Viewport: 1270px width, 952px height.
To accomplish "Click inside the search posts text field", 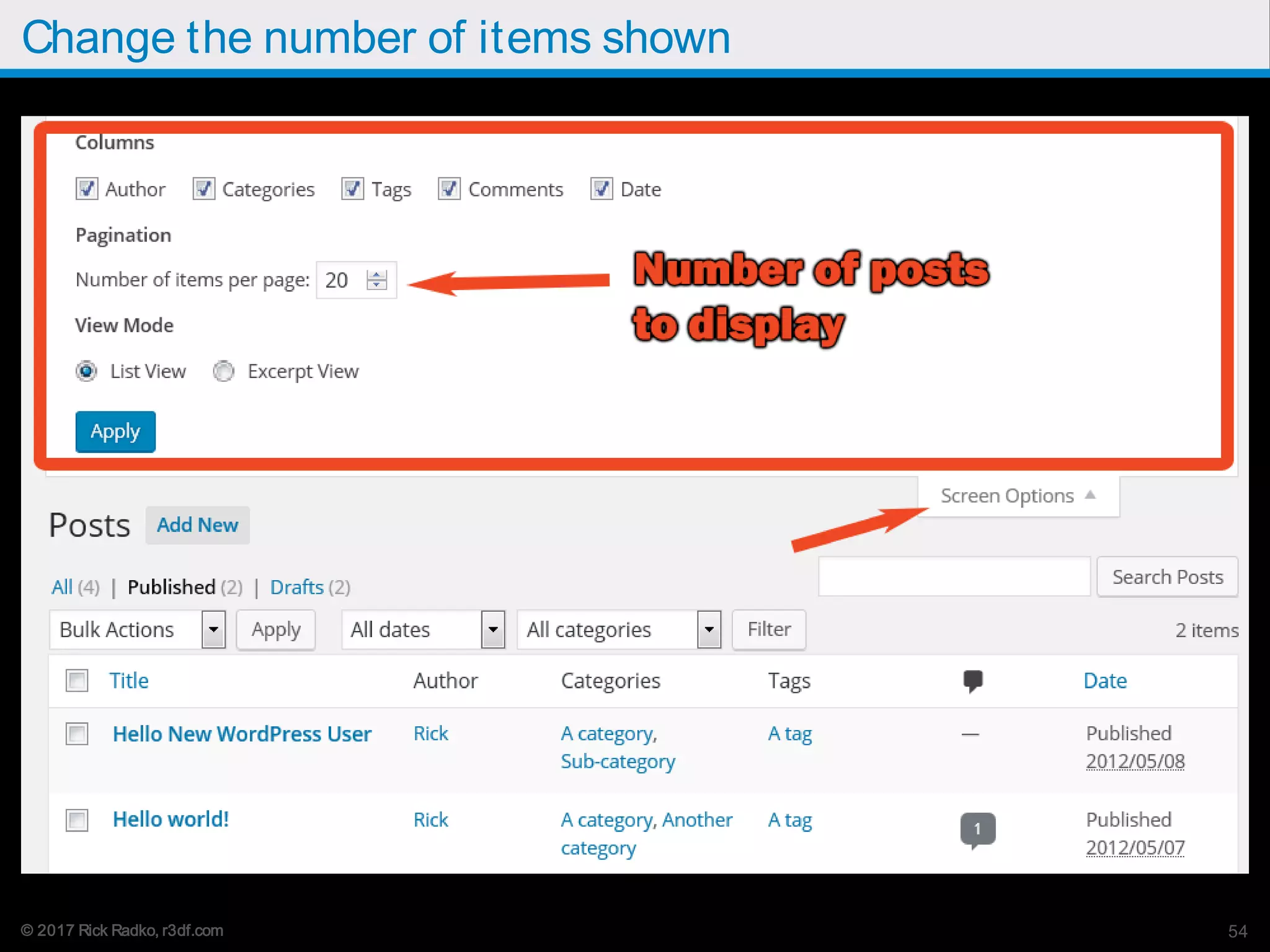I will (954, 577).
